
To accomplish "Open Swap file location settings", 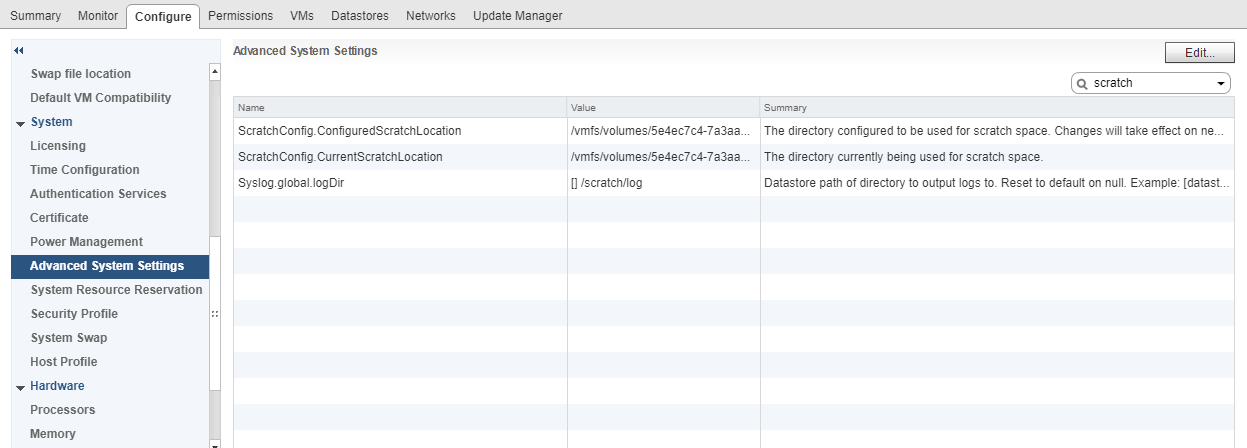I will [81, 74].
